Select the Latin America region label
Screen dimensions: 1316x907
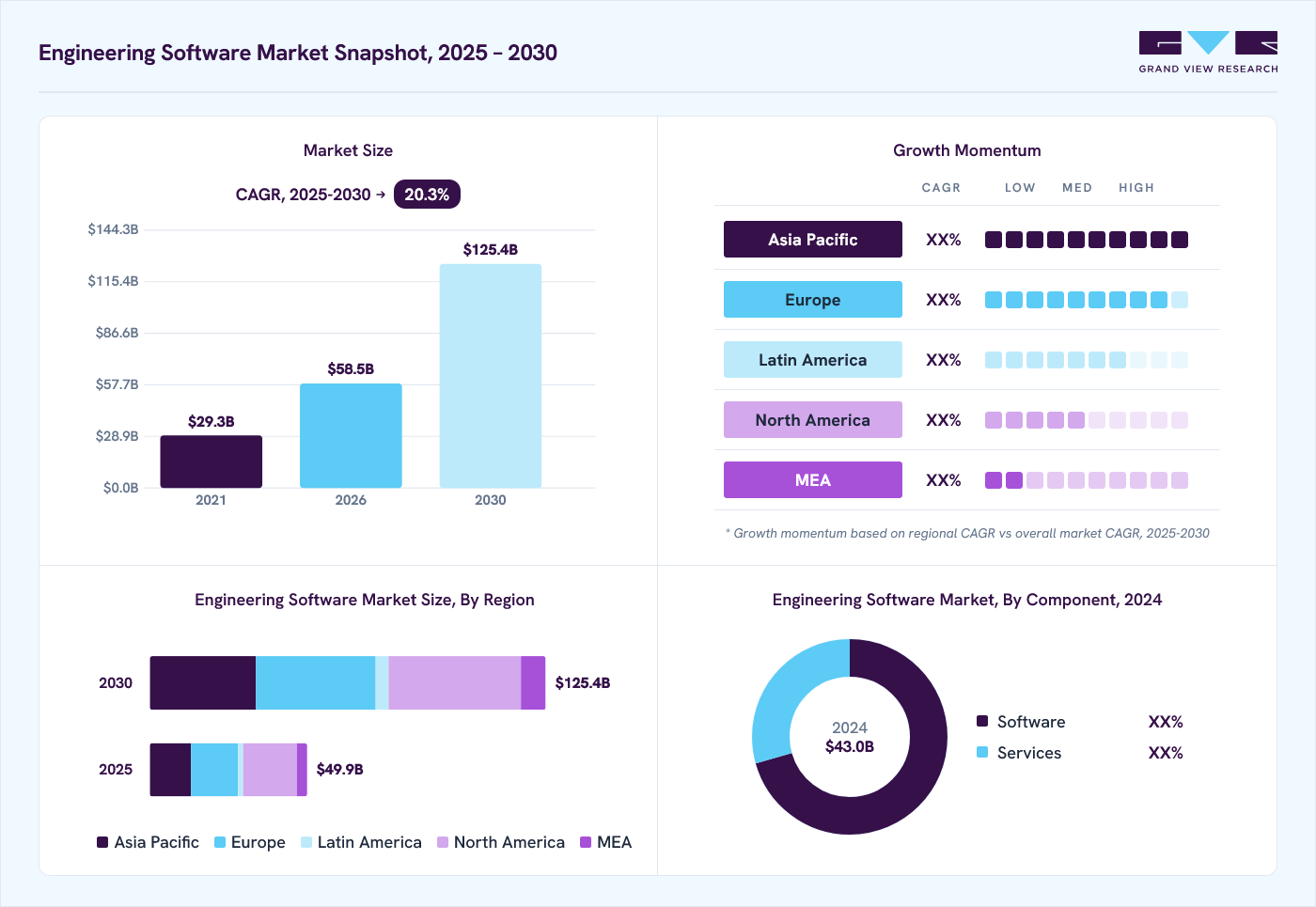click(x=813, y=360)
